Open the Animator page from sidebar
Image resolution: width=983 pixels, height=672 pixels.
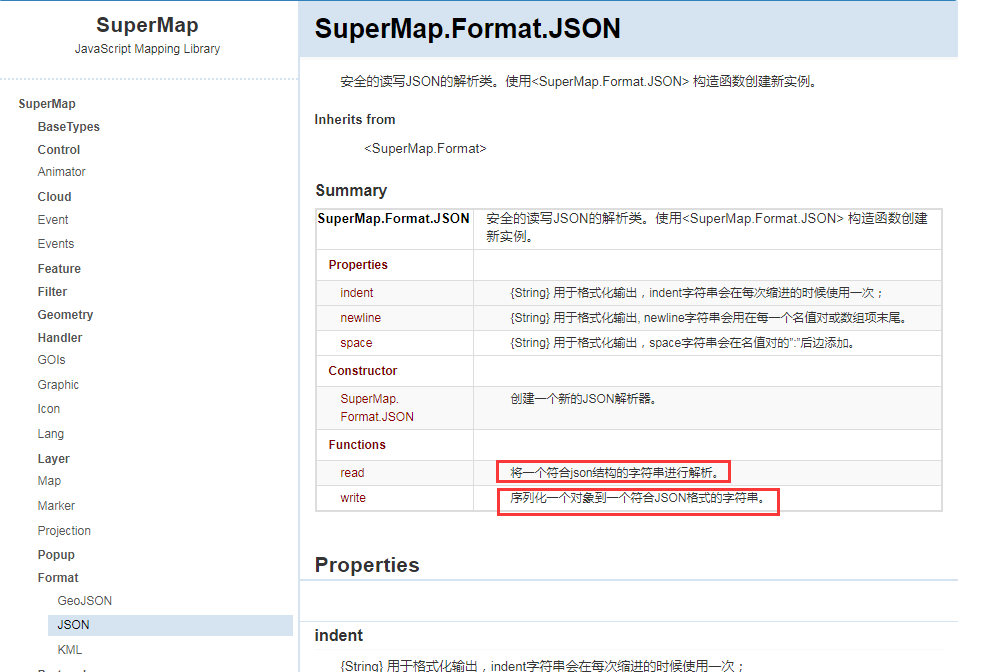(x=61, y=172)
